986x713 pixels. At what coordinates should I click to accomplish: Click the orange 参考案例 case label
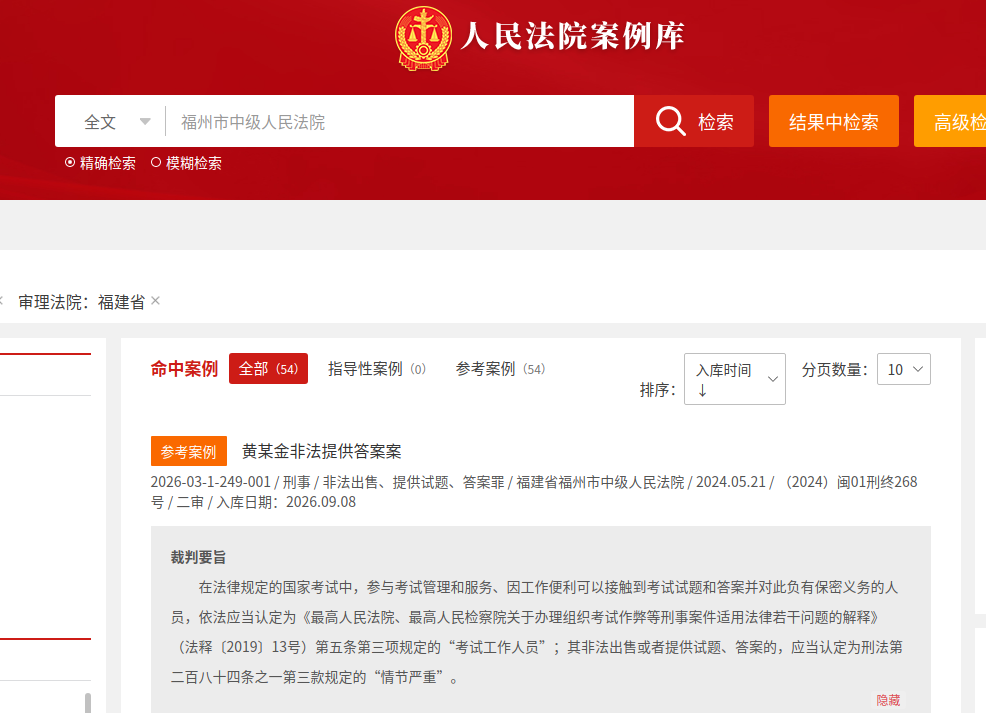189,451
